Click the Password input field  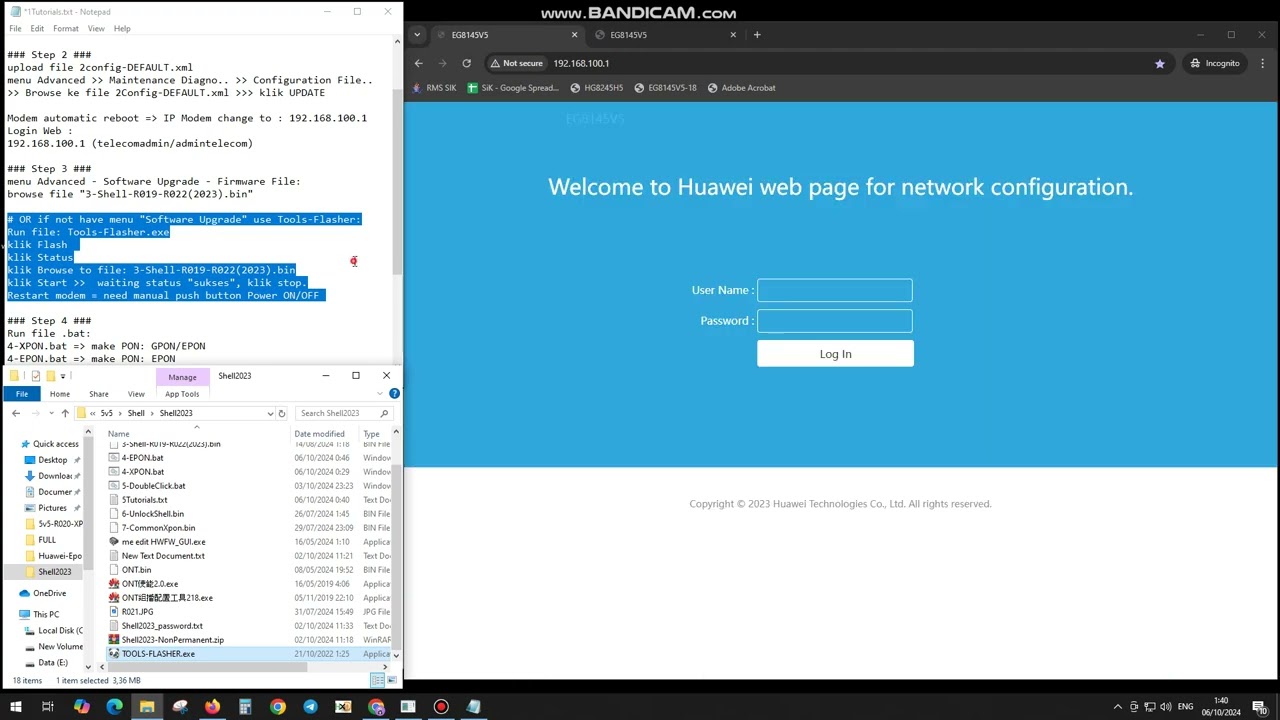coord(835,321)
